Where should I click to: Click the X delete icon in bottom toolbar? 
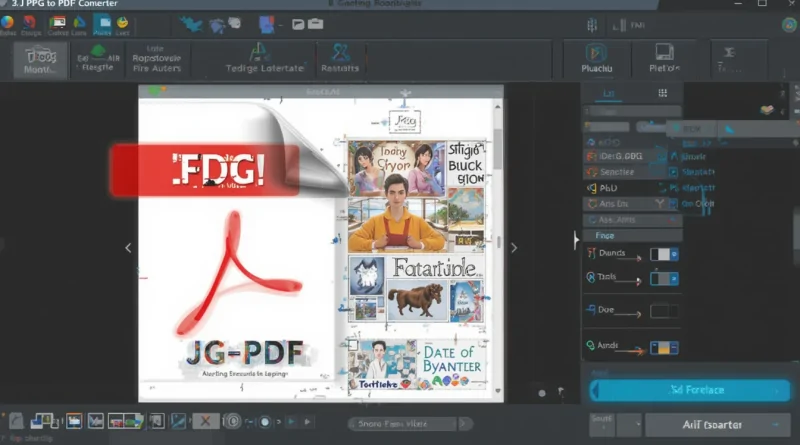click(205, 422)
